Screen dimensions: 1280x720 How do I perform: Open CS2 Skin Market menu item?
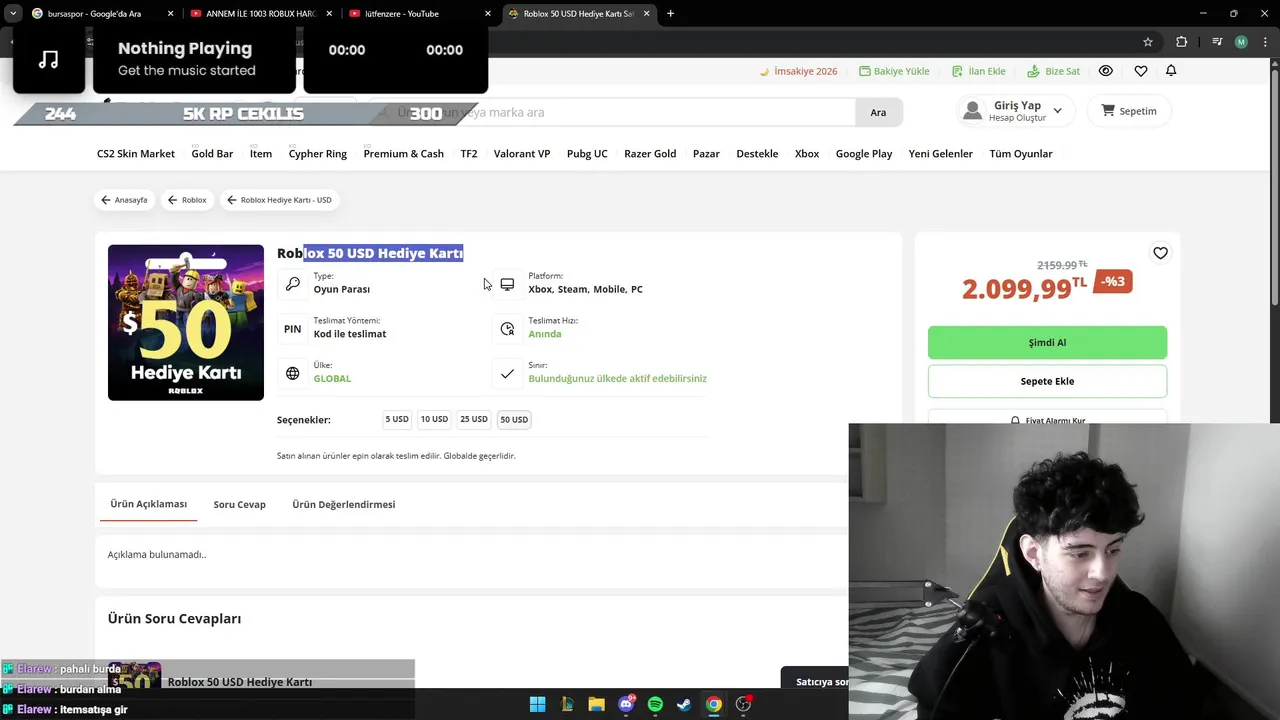coord(136,153)
